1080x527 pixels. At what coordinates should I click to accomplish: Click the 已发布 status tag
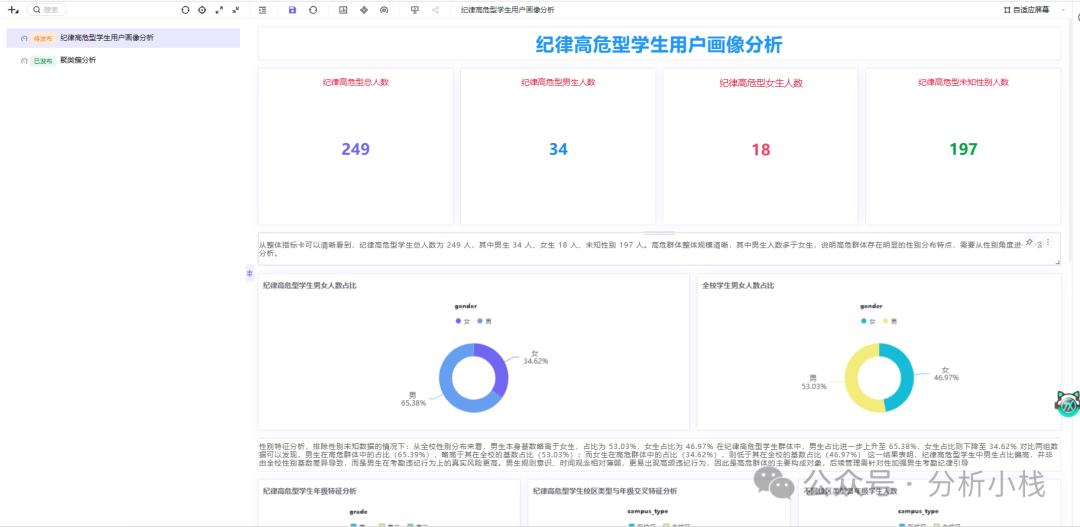click(x=43, y=61)
